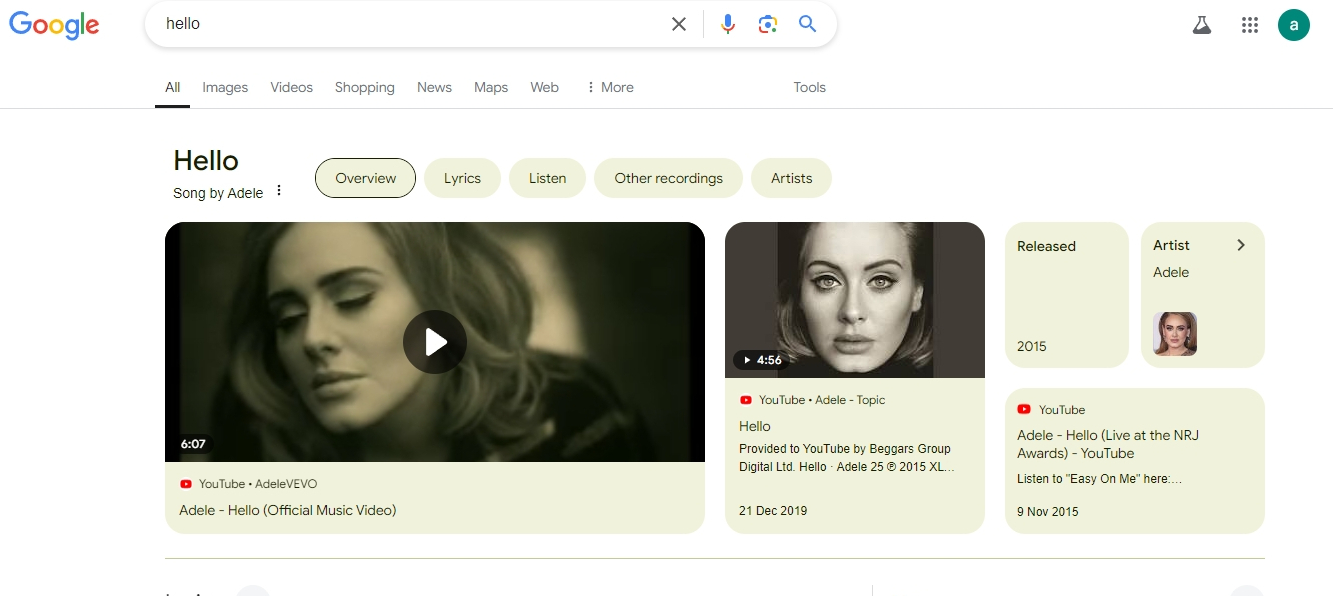1333x596 pixels.
Task: Click the Hello song heading
Action: tap(206, 161)
